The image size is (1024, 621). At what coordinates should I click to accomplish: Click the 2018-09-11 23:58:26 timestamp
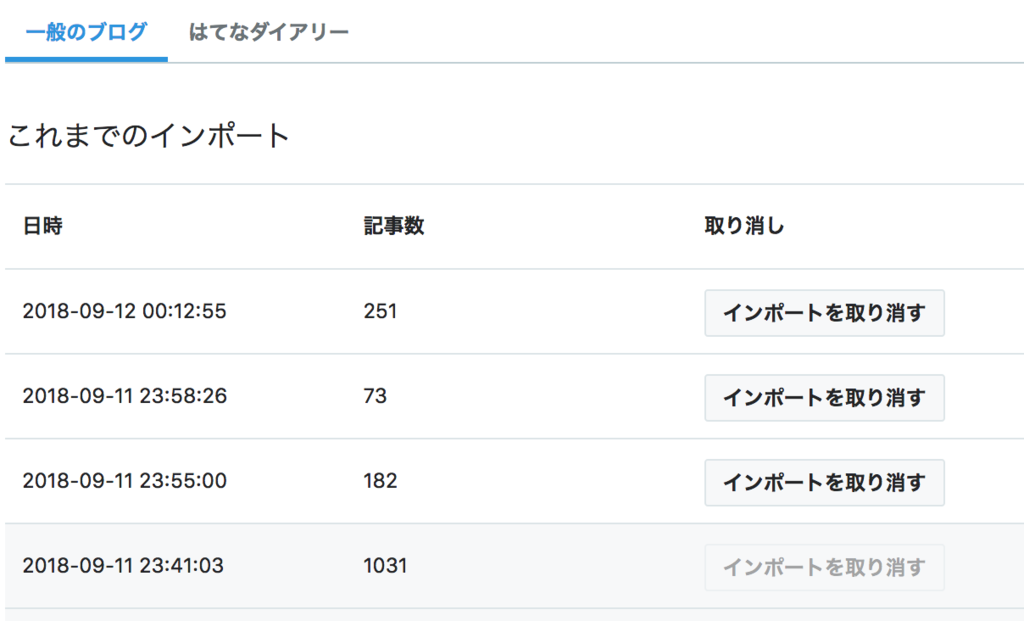point(125,396)
